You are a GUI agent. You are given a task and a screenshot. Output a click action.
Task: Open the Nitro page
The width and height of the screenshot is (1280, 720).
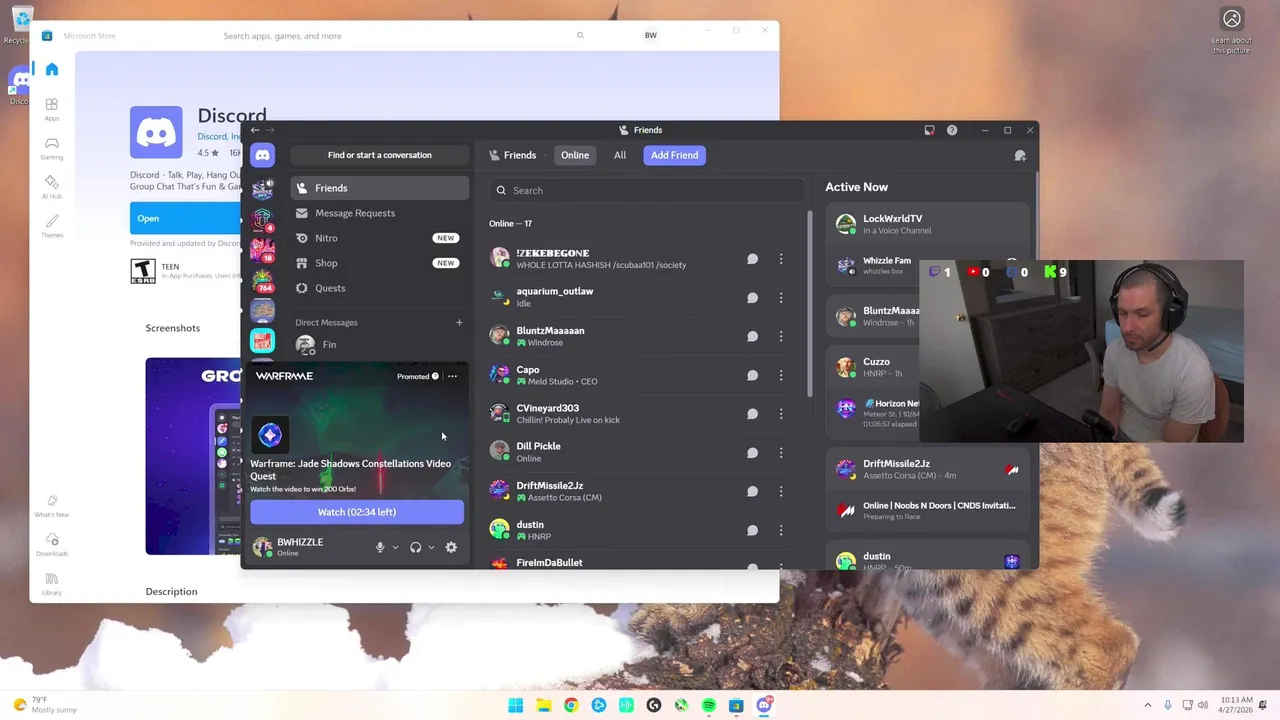[380, 238]
